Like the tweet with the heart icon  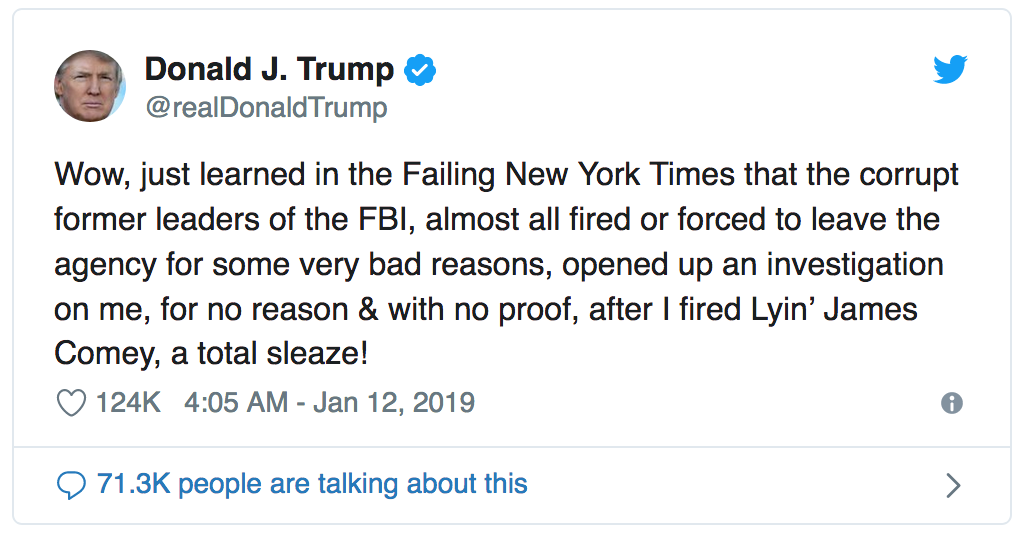(71, 403)
